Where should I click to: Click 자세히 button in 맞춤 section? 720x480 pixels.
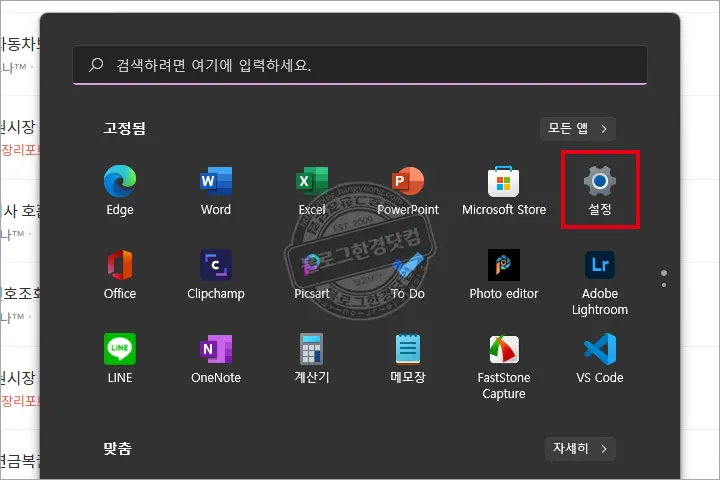tap(580, 448)
